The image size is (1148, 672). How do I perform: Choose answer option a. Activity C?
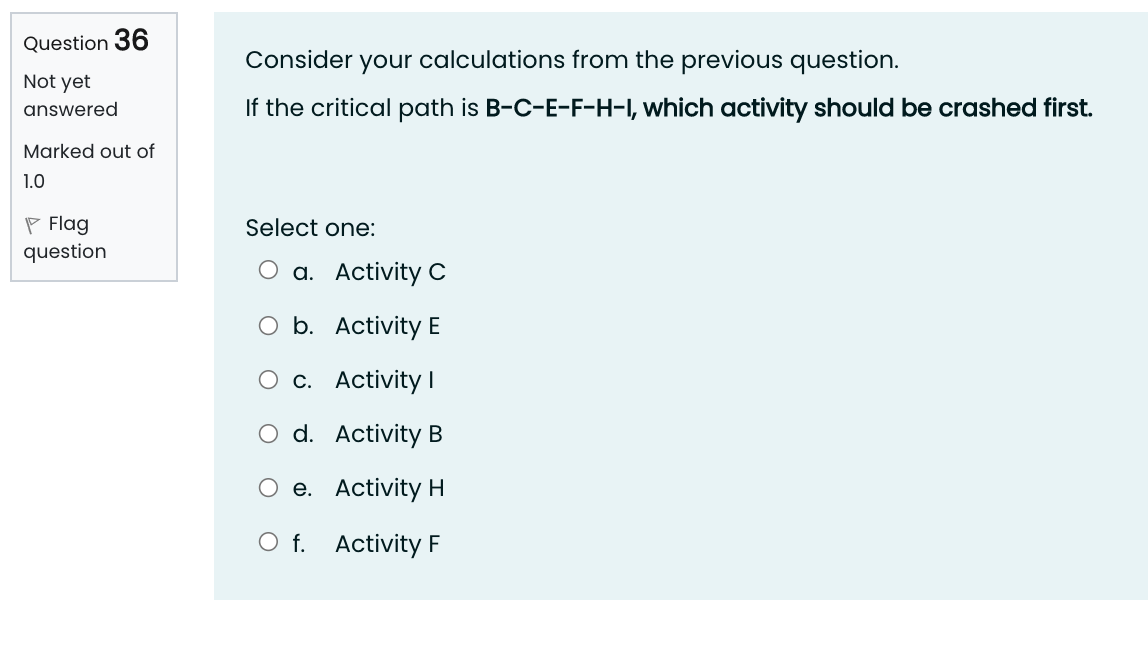(389, 272)
